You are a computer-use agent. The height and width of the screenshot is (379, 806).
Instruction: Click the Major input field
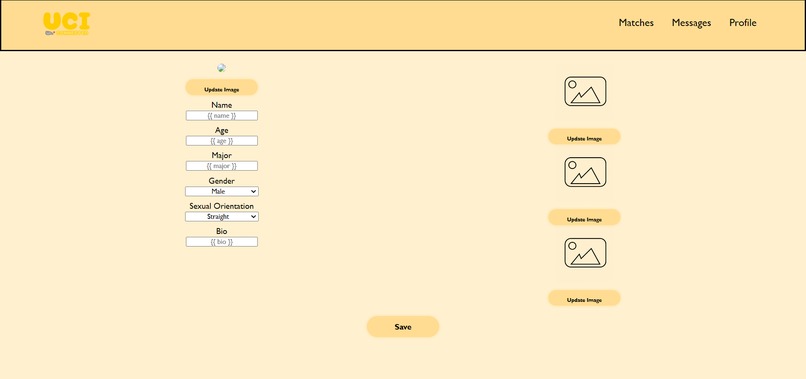pos(222,166)
